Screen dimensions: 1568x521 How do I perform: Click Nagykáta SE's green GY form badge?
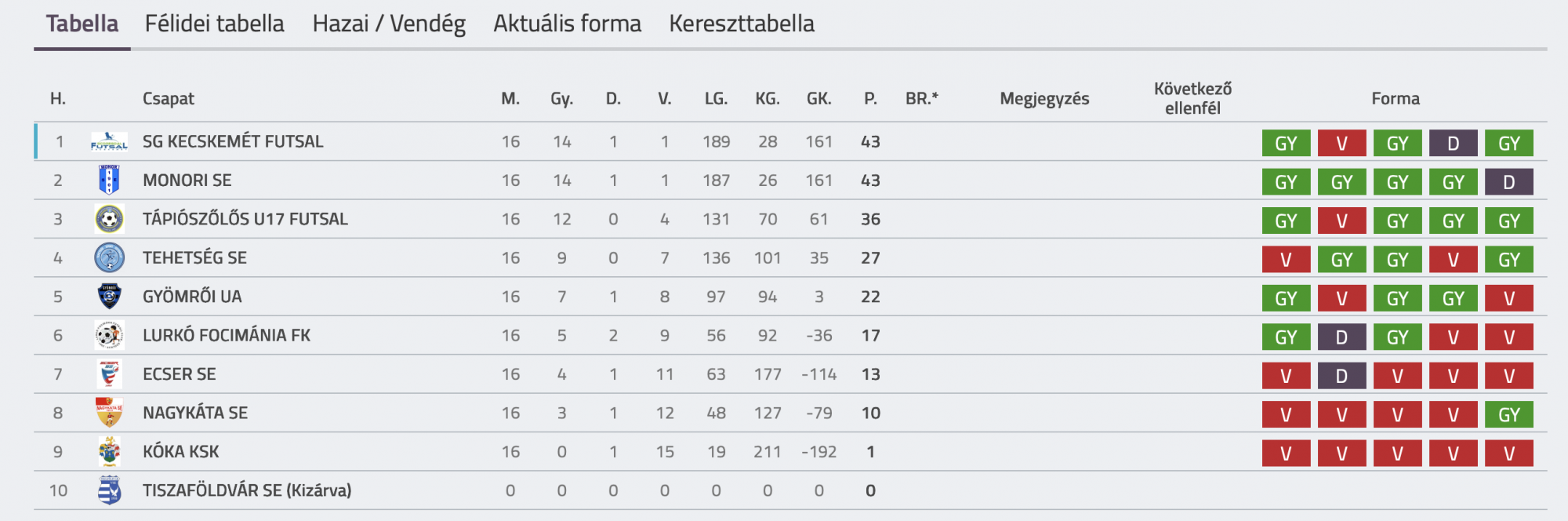pos(1508,415)
